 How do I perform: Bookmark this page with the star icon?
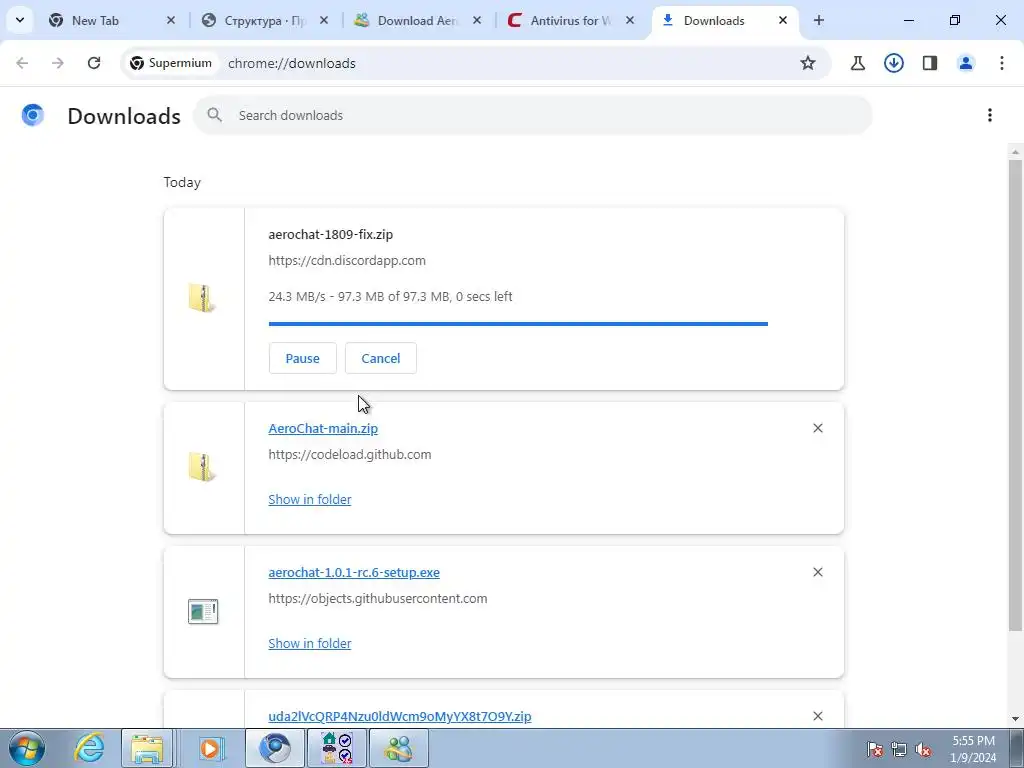pos(808,63)
